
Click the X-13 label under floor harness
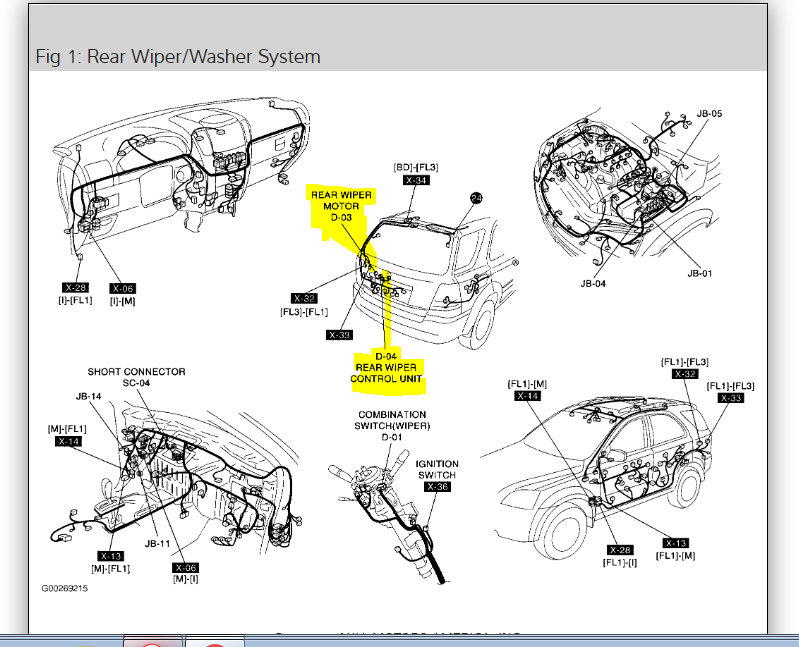[110, 556]
